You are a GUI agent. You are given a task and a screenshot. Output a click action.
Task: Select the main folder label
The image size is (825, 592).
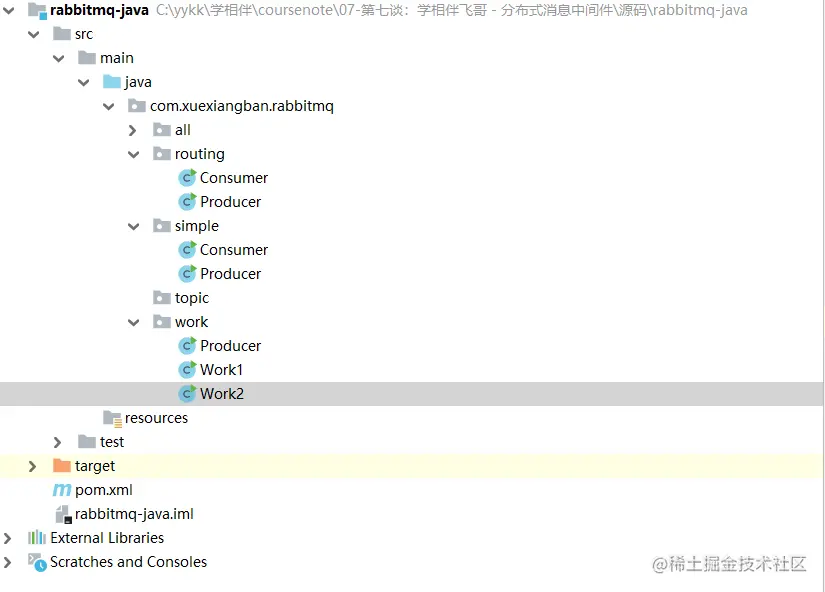coord(117,58)
